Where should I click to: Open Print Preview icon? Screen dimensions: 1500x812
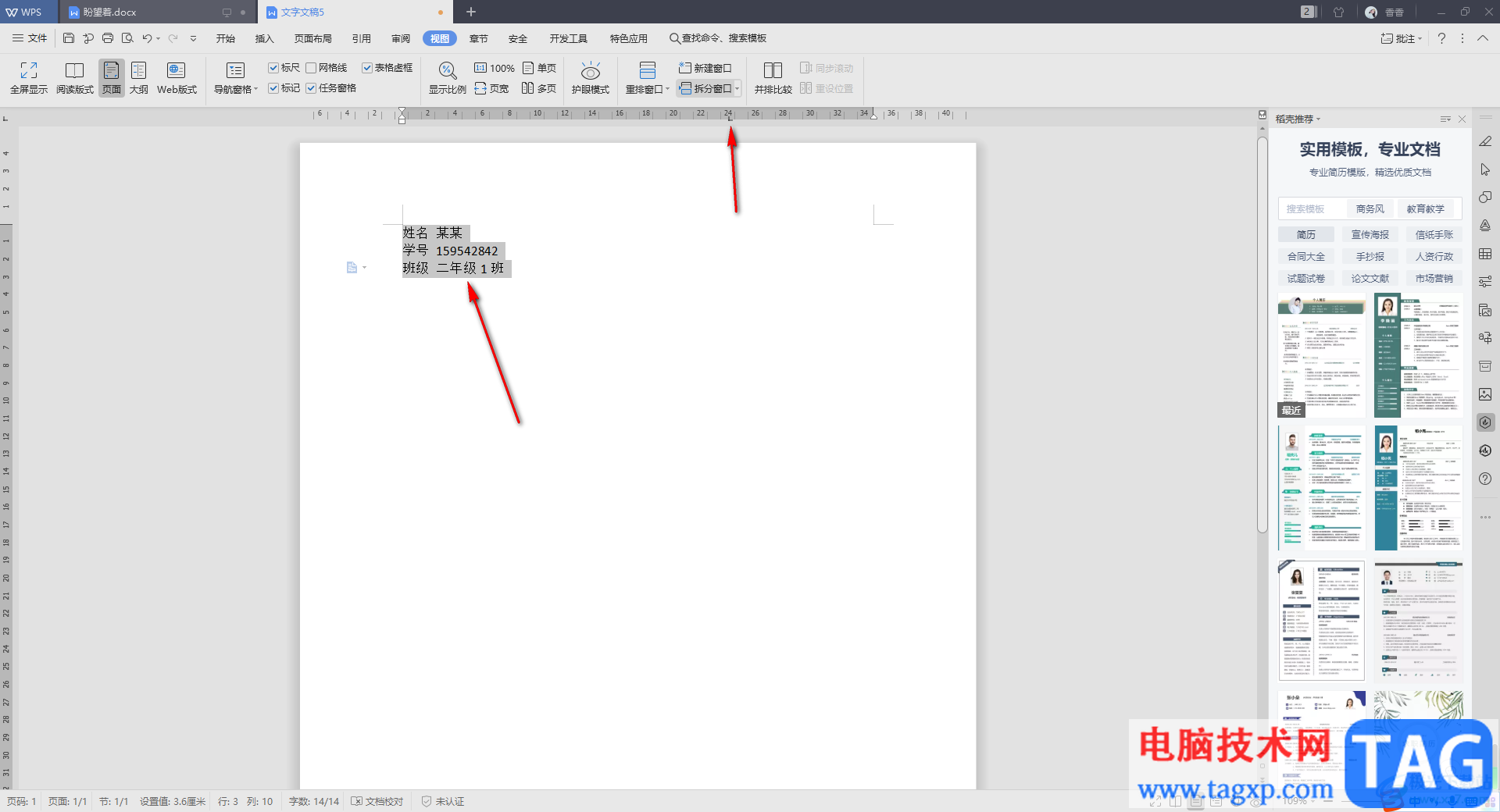coord(127,38)
